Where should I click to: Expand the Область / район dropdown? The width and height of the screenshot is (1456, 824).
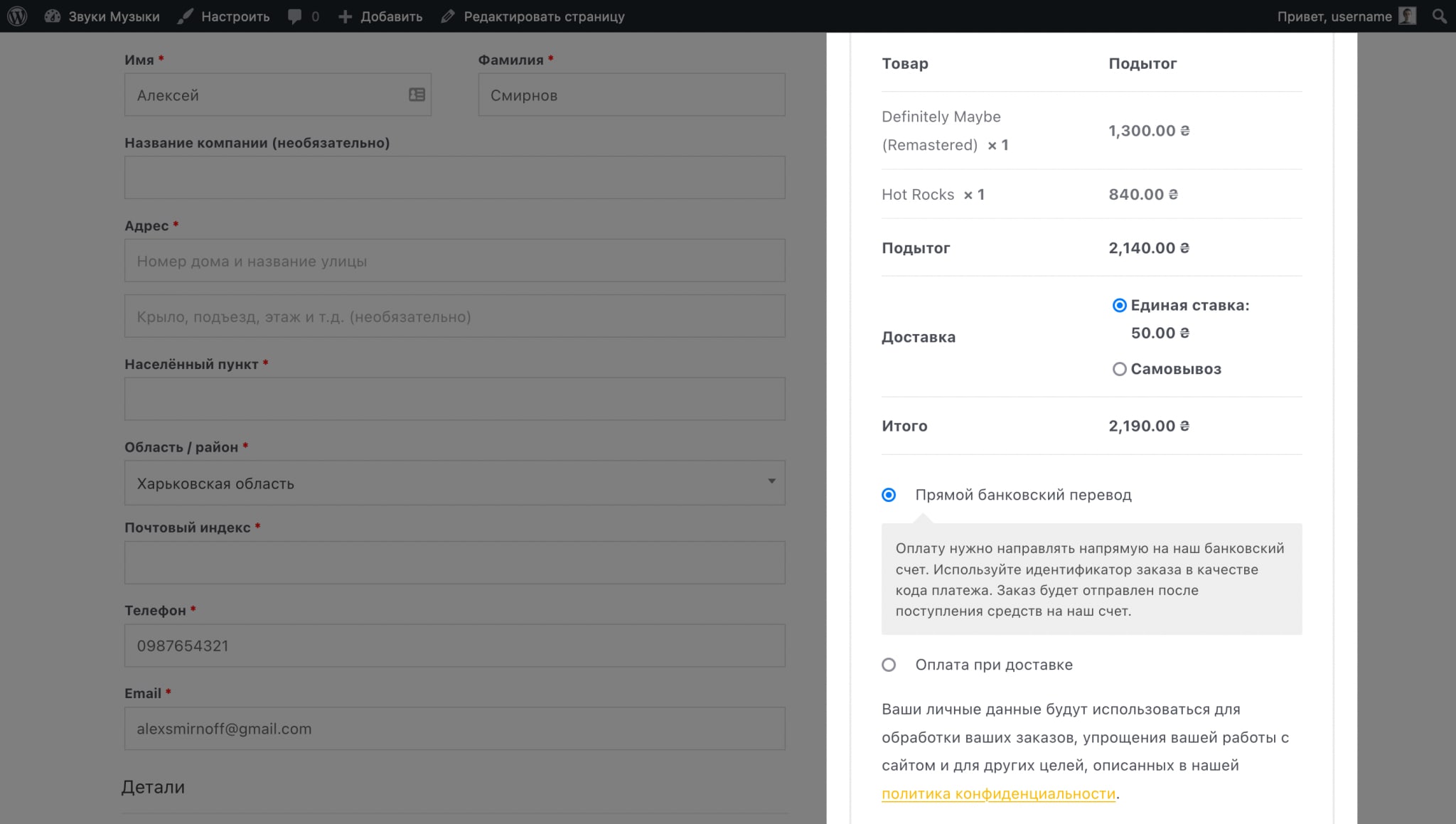click(x=455, y=483)
